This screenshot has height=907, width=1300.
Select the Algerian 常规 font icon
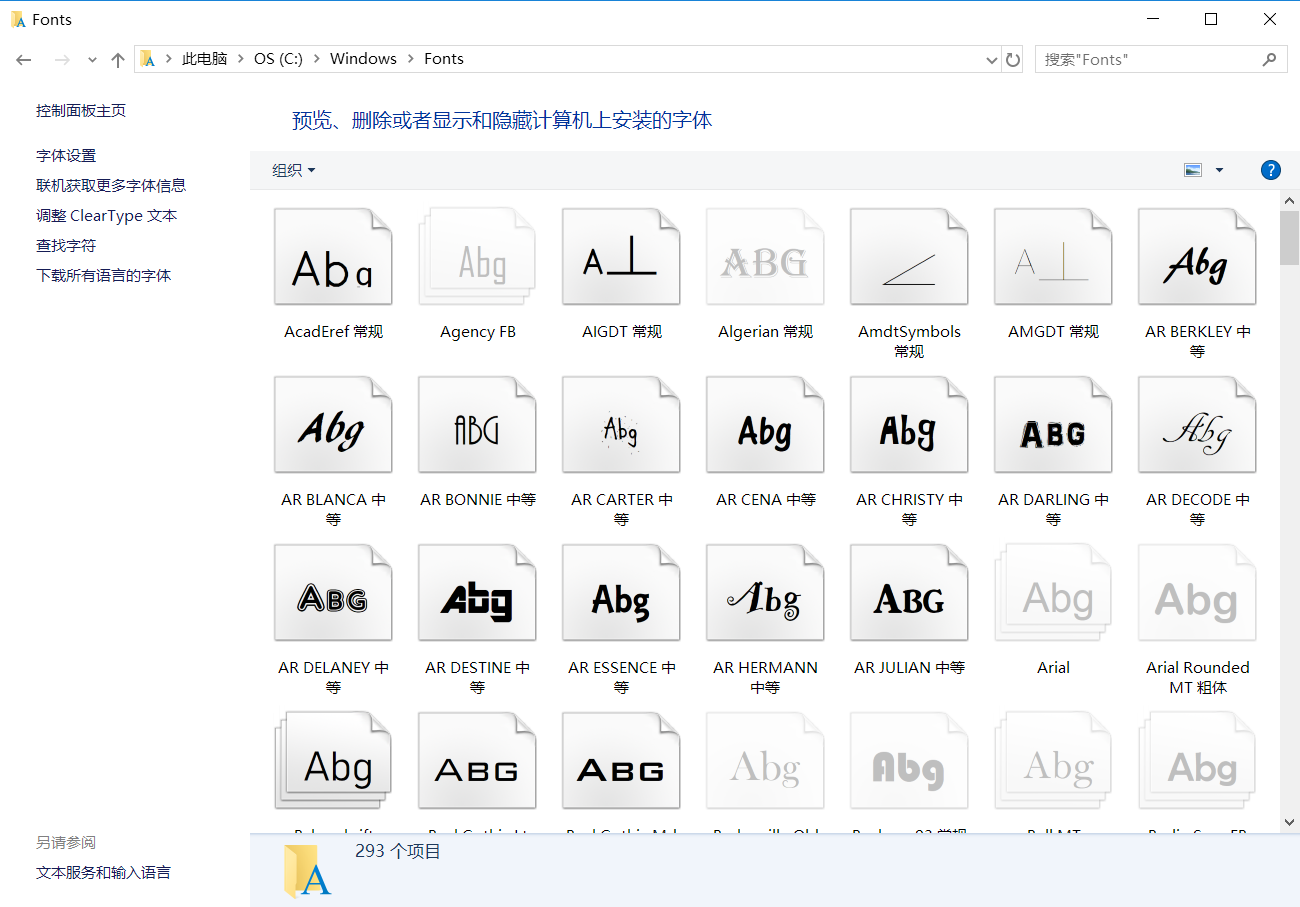[765, 258]
